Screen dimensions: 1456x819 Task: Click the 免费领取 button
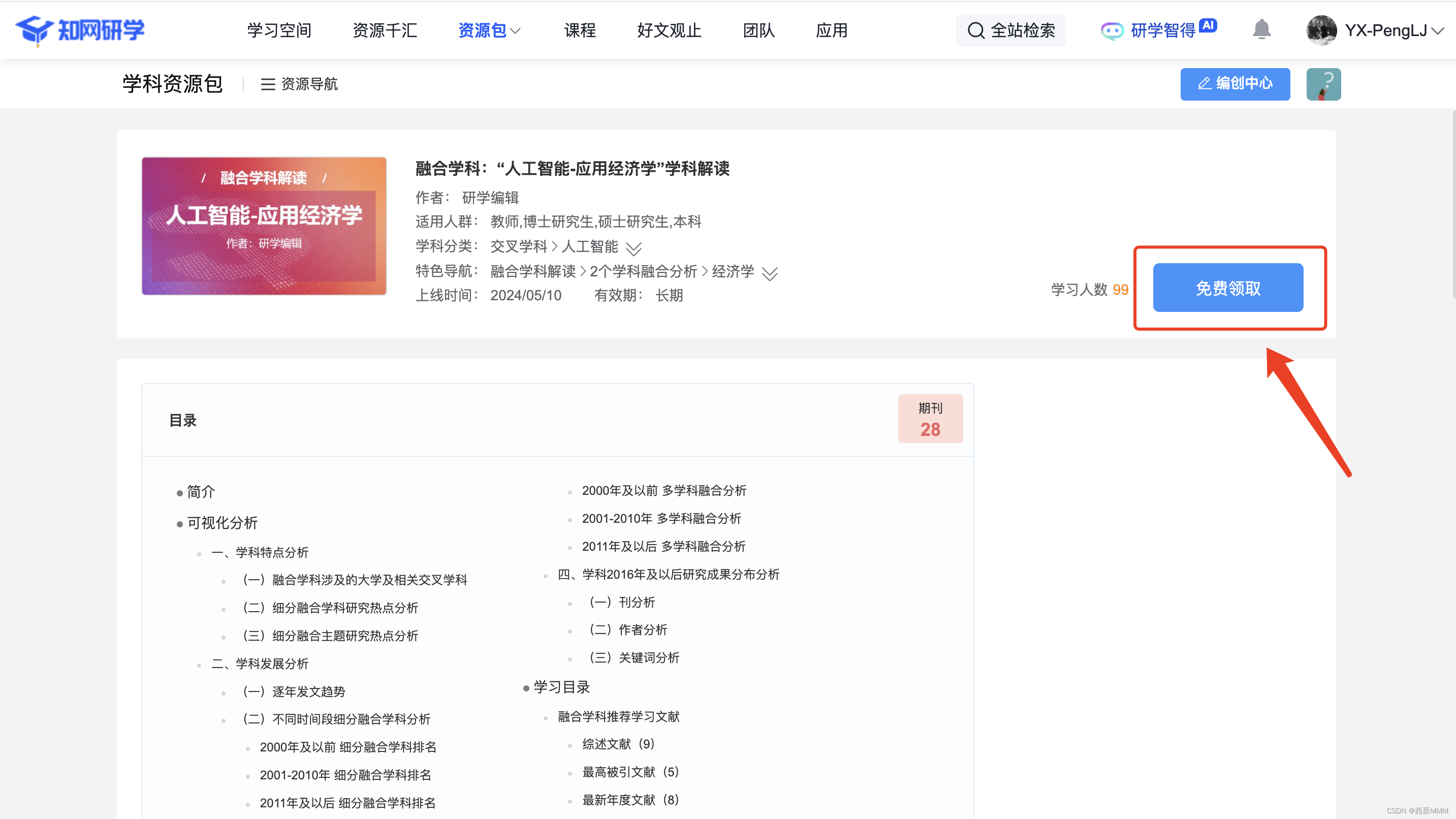[x=1228, y=288]
